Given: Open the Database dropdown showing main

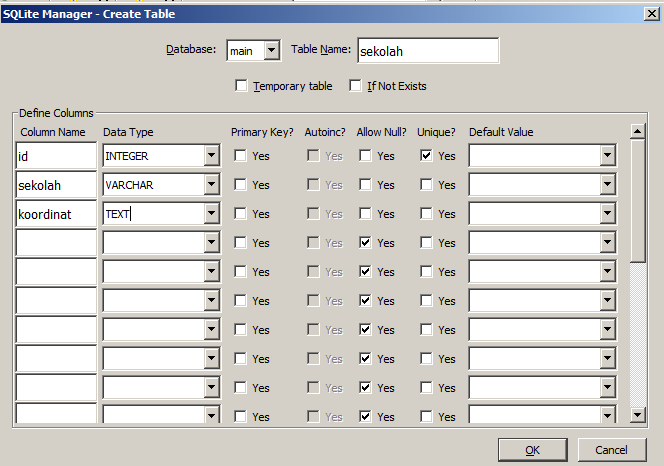Looking at the screenshot, I should 271,51.
